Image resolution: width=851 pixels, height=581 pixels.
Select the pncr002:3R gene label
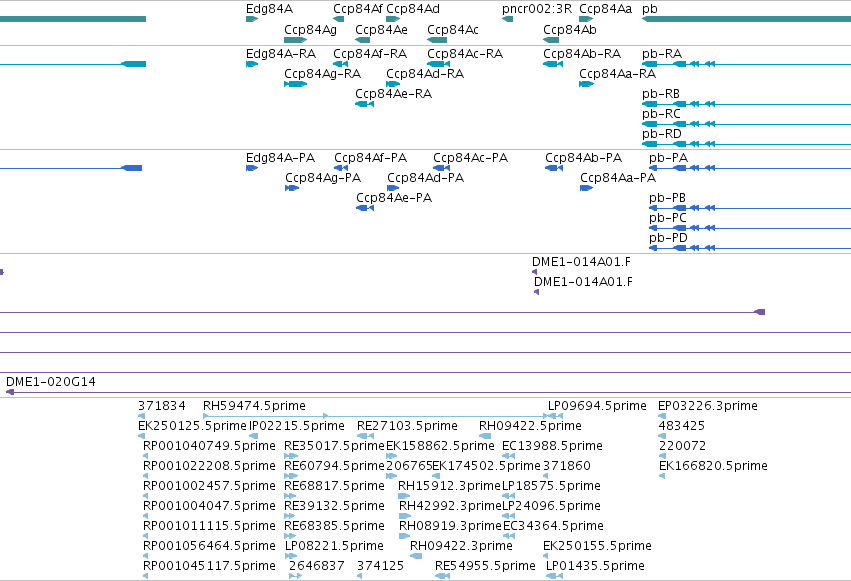pyautogui.click(x=537, y=9)
